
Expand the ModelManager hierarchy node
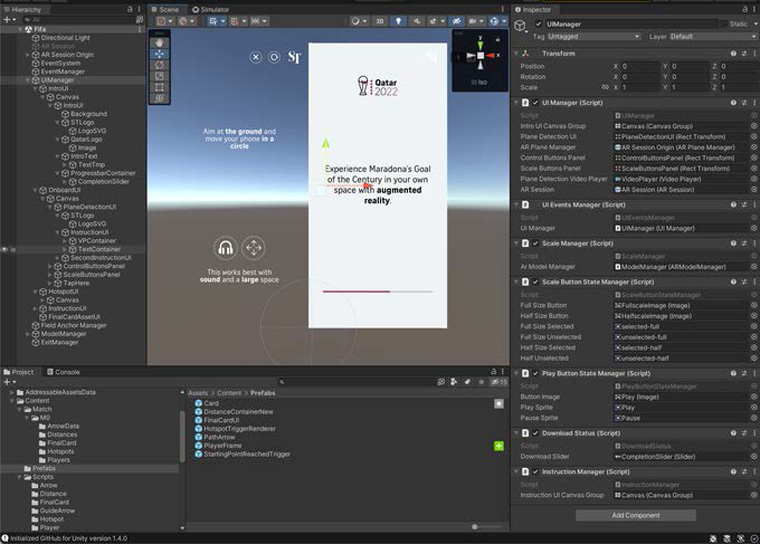point(28,334)
